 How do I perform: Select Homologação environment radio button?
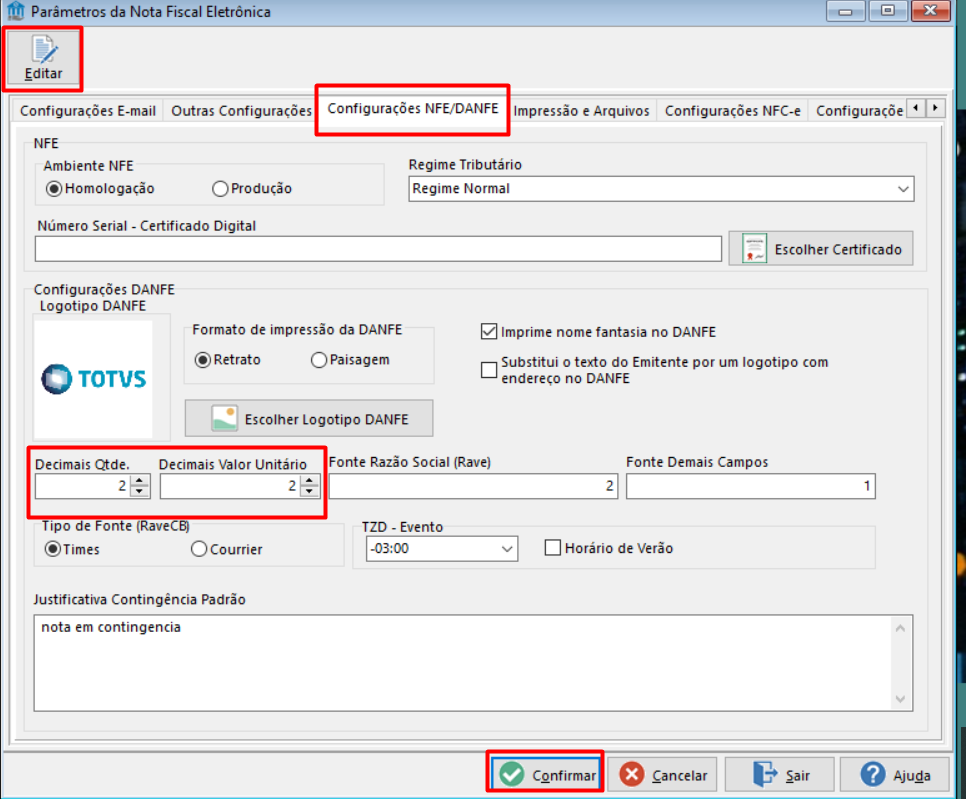click(54, 189)
